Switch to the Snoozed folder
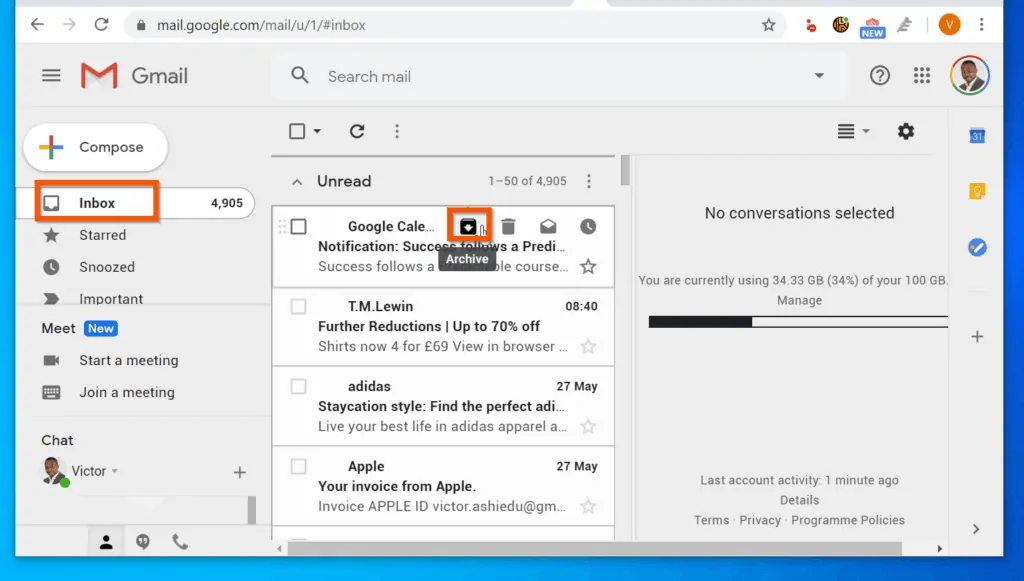Screen dimensions: 1024x581 (108, 267)
